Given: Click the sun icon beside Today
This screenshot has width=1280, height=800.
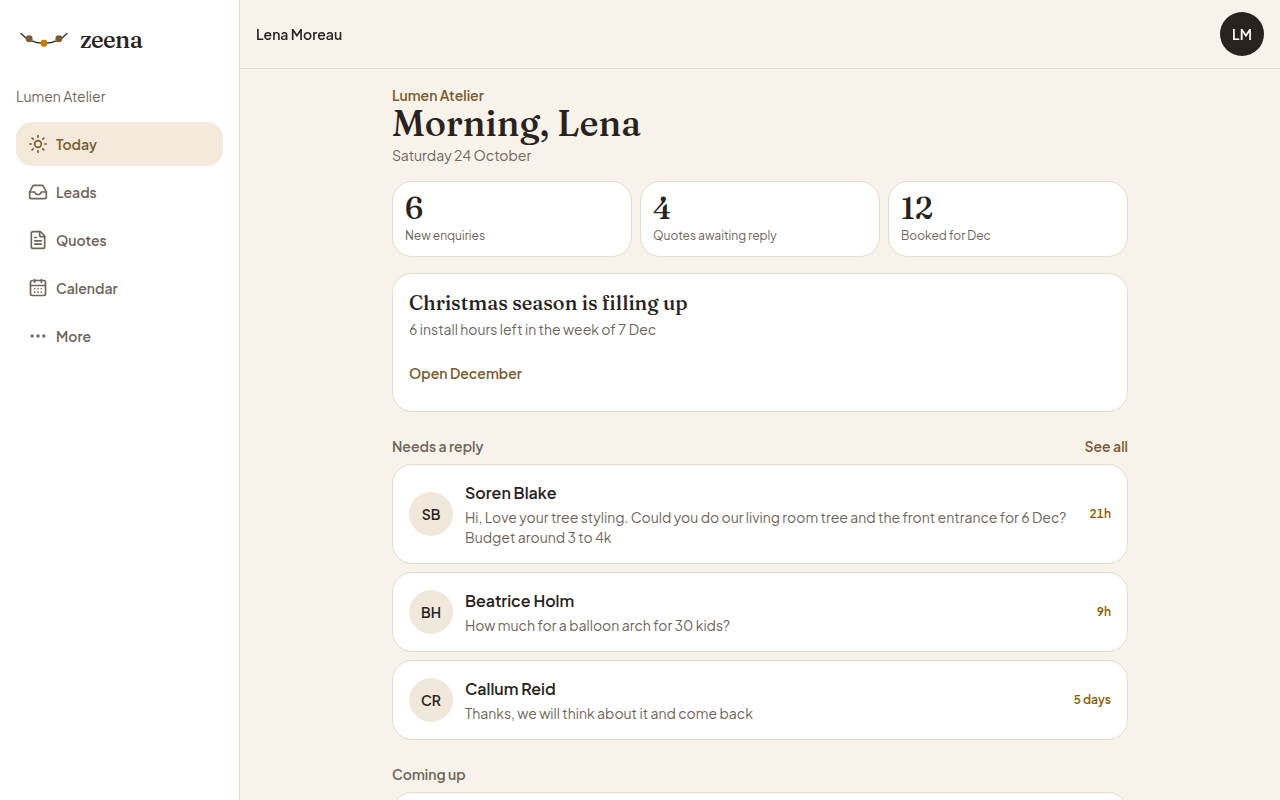Looking at the screenshot, I should point(38,144).
